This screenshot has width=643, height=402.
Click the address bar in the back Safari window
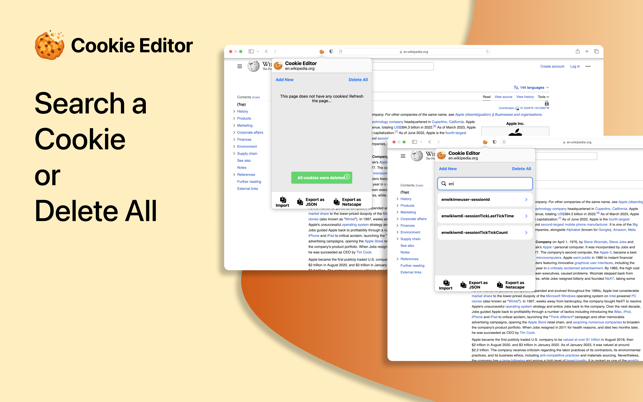pyautogui.click(x=414, y=52)
